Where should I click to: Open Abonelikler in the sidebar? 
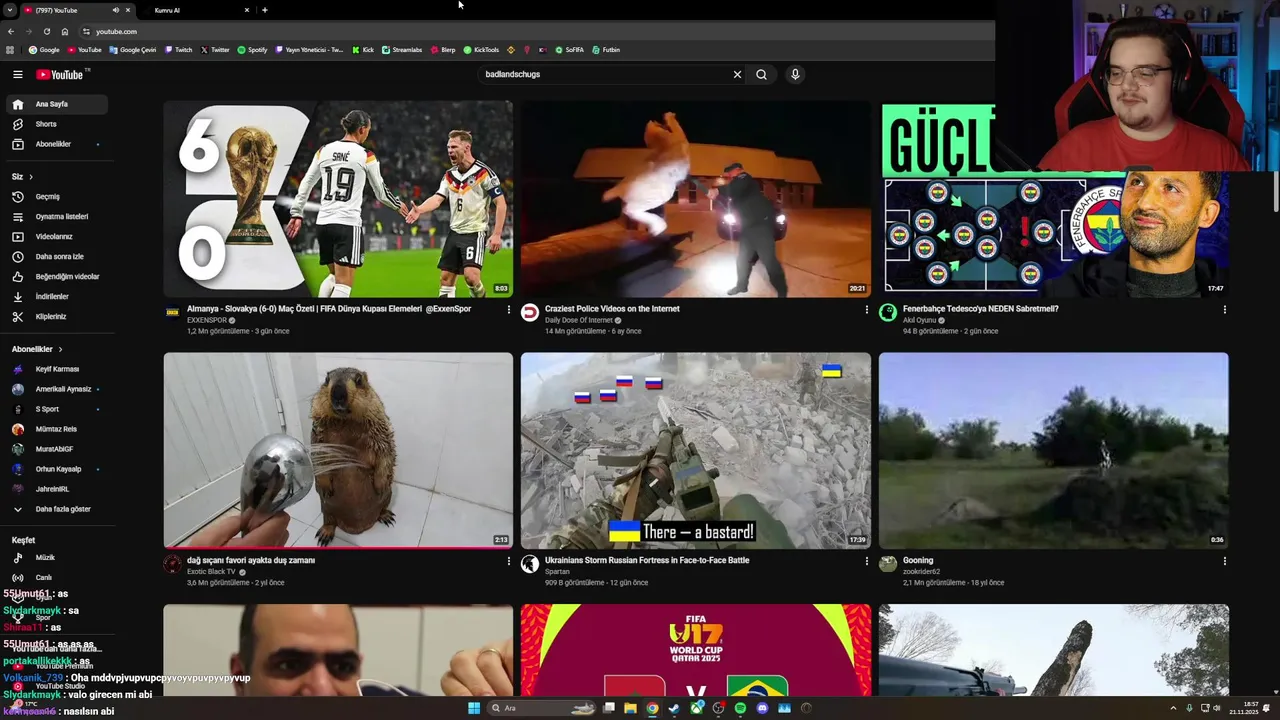tap(57, 144)
